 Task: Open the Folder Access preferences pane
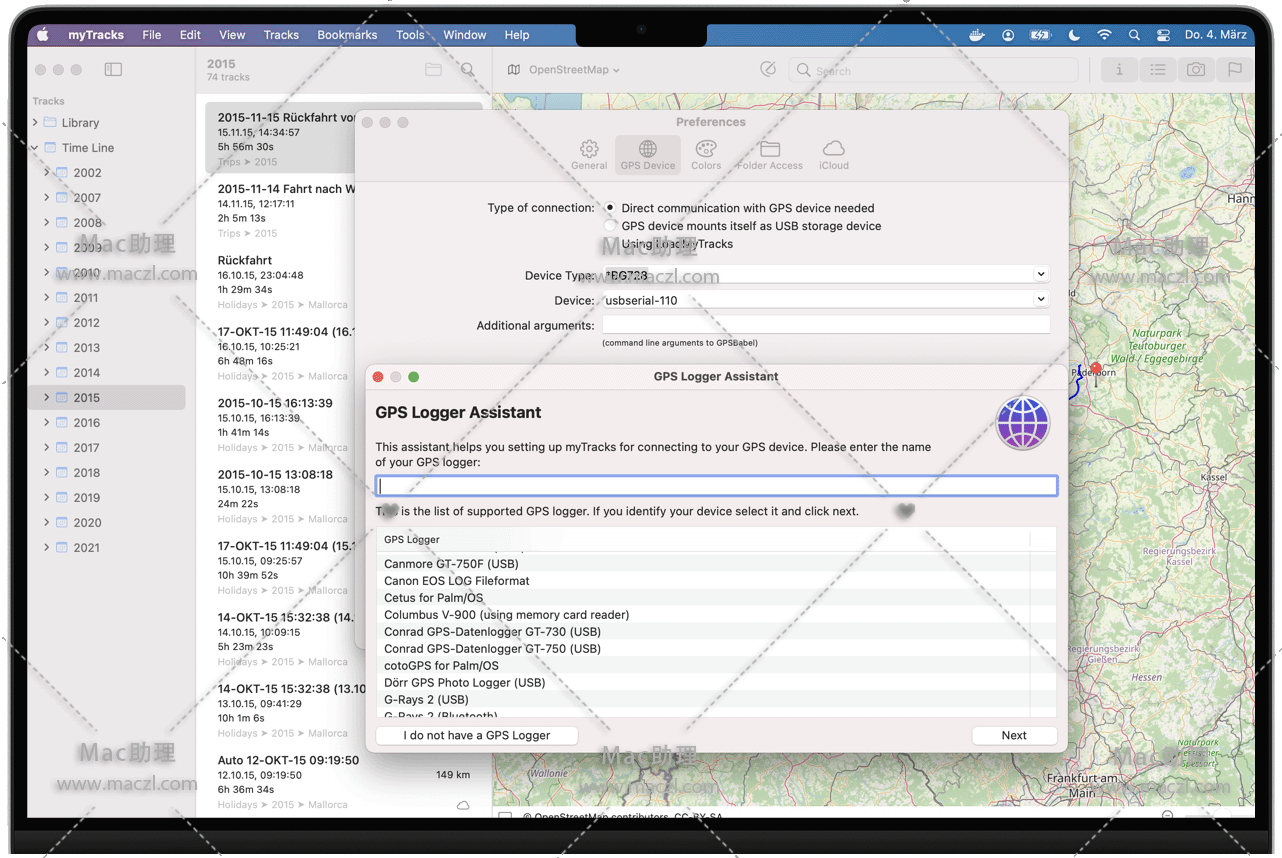[769, 154]
